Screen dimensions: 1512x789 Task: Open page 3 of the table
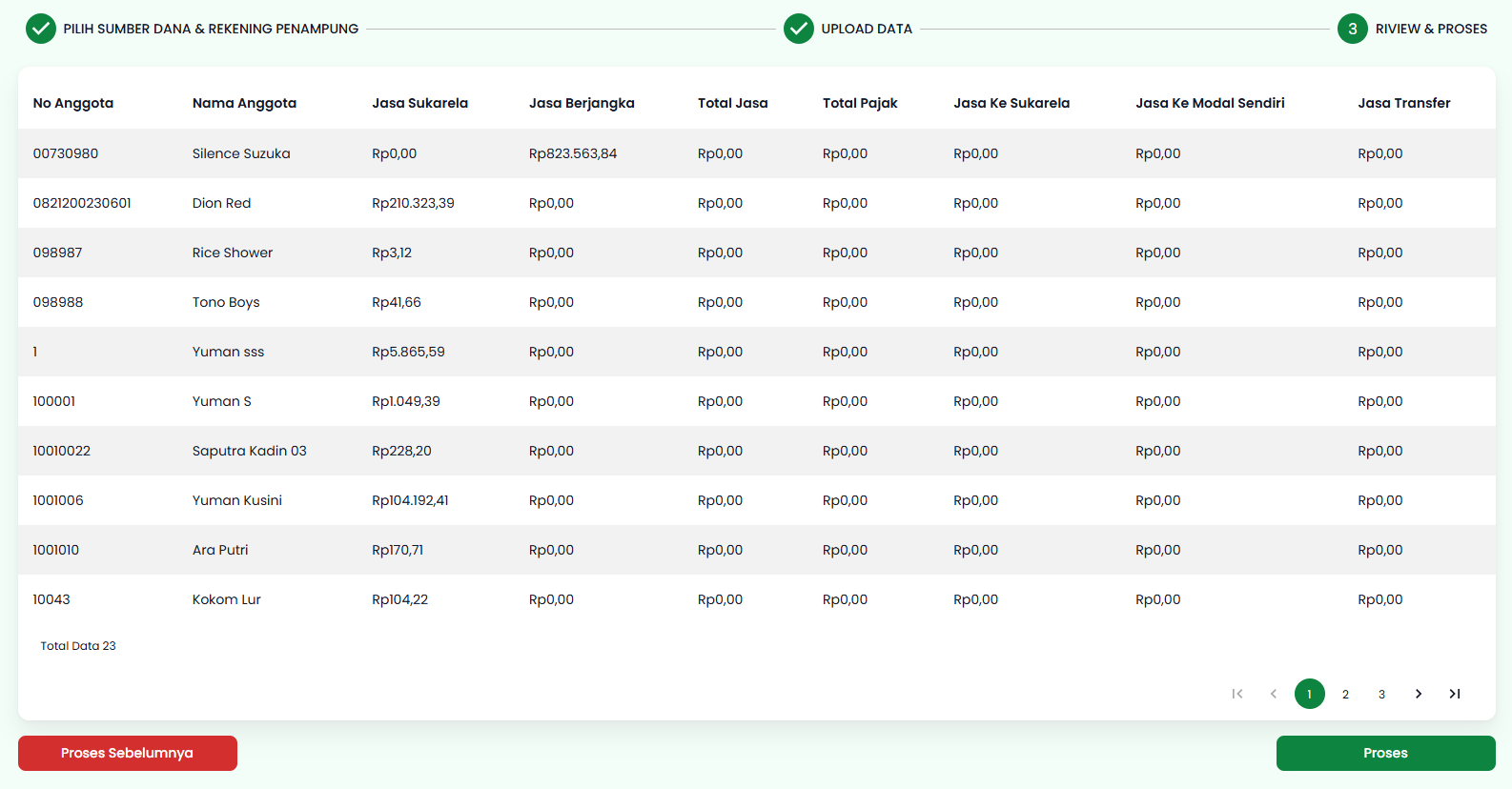[x=1381, y=695]
